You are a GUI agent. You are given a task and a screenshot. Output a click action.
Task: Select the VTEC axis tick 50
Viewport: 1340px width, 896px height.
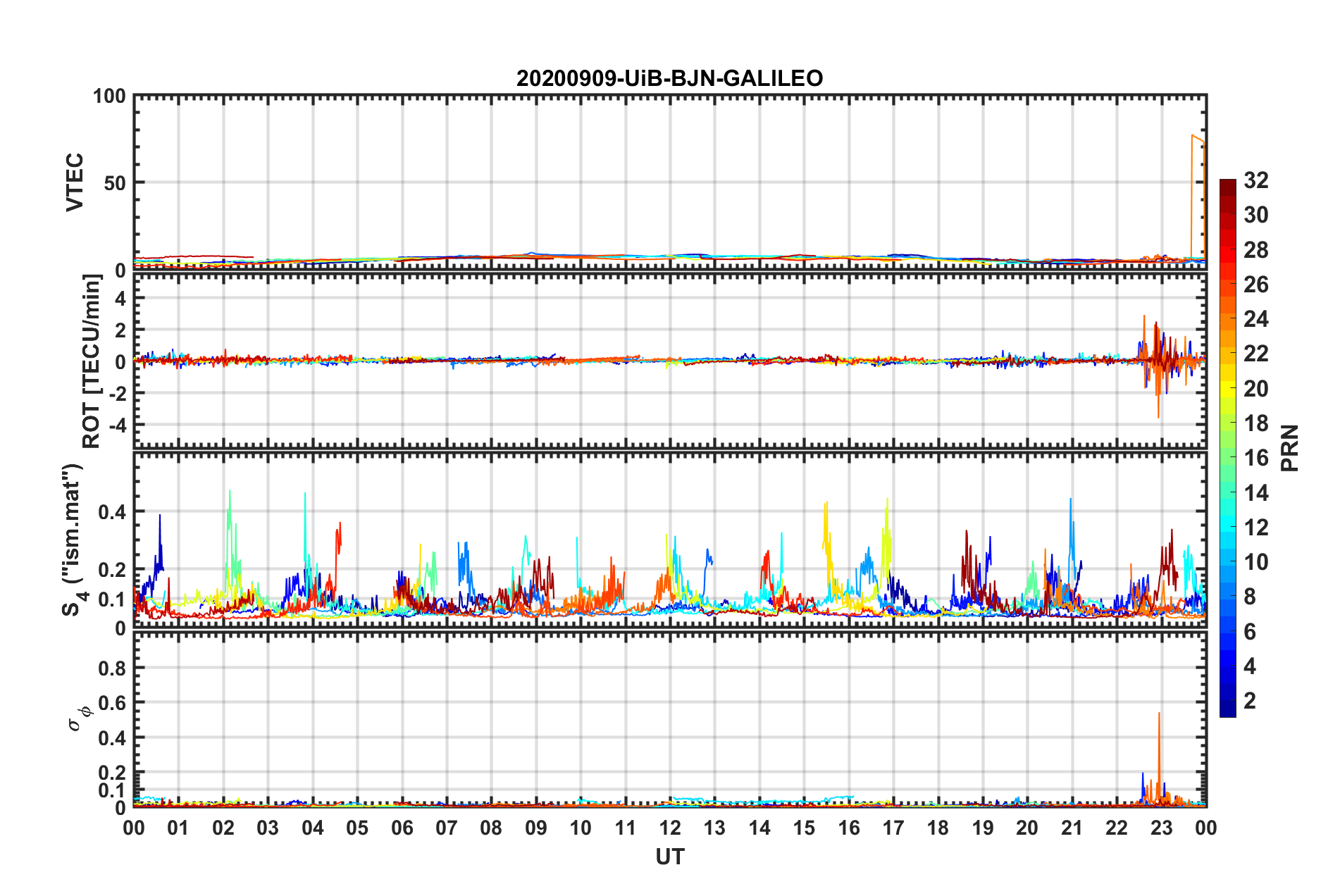point(115,183)
